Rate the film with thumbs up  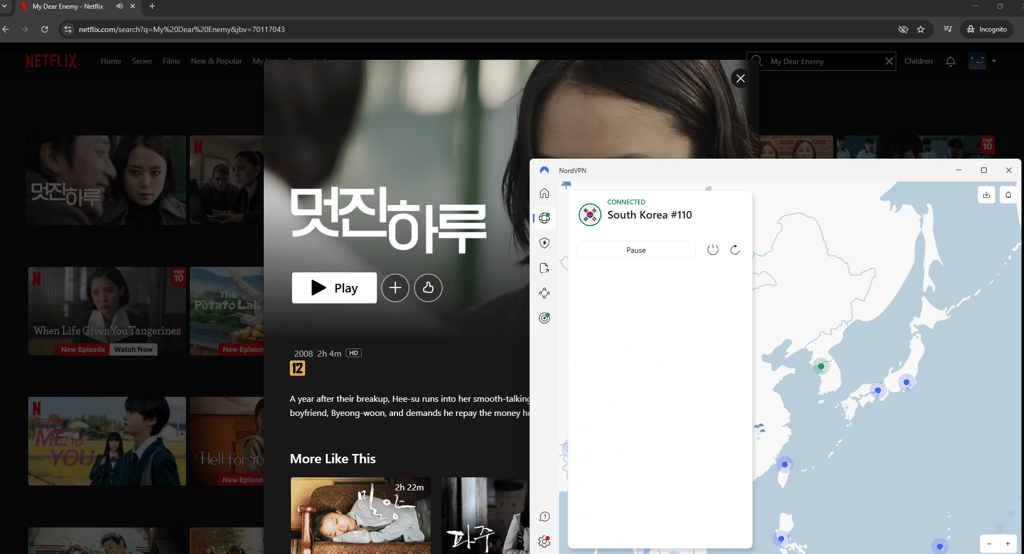tap(428, 287)
